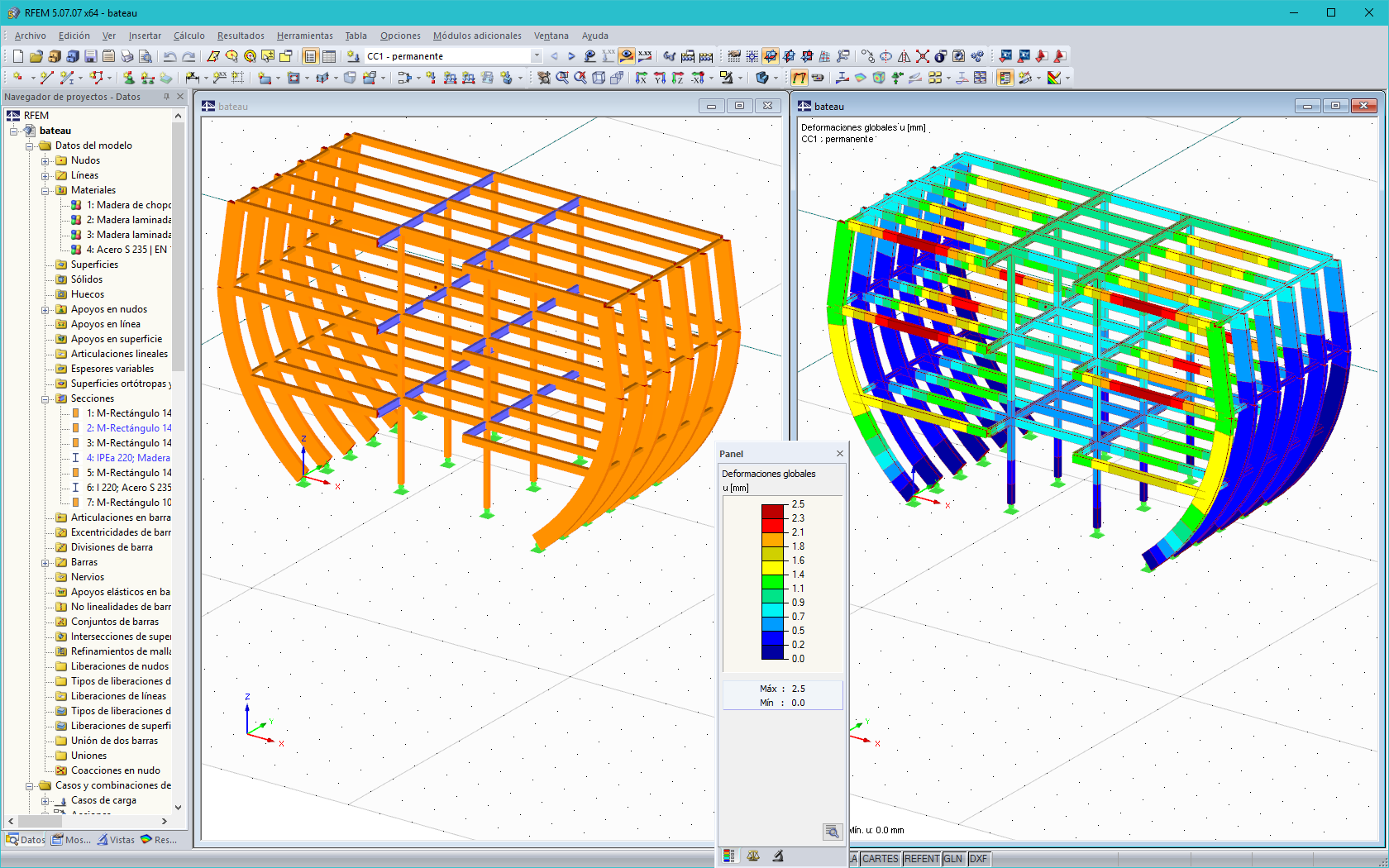Viewport: 1389px width, 868px height.
Task: Collapse the Secciones tree node
Action: click(x=45, y=398)
